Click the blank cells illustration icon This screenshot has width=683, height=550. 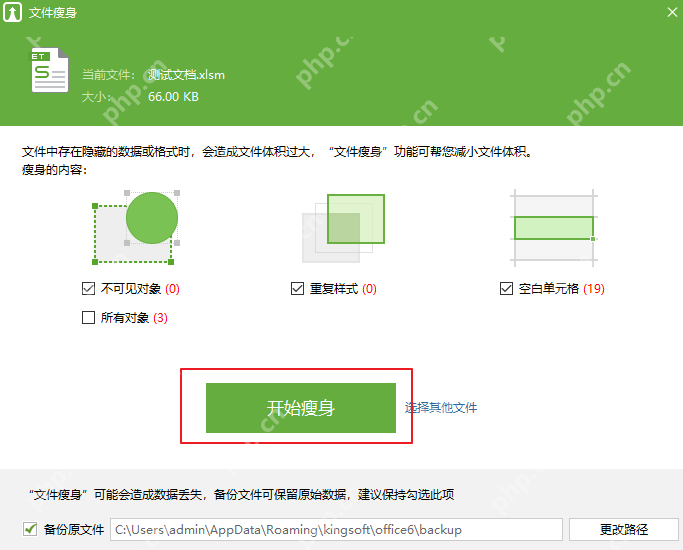pos(554,228)
